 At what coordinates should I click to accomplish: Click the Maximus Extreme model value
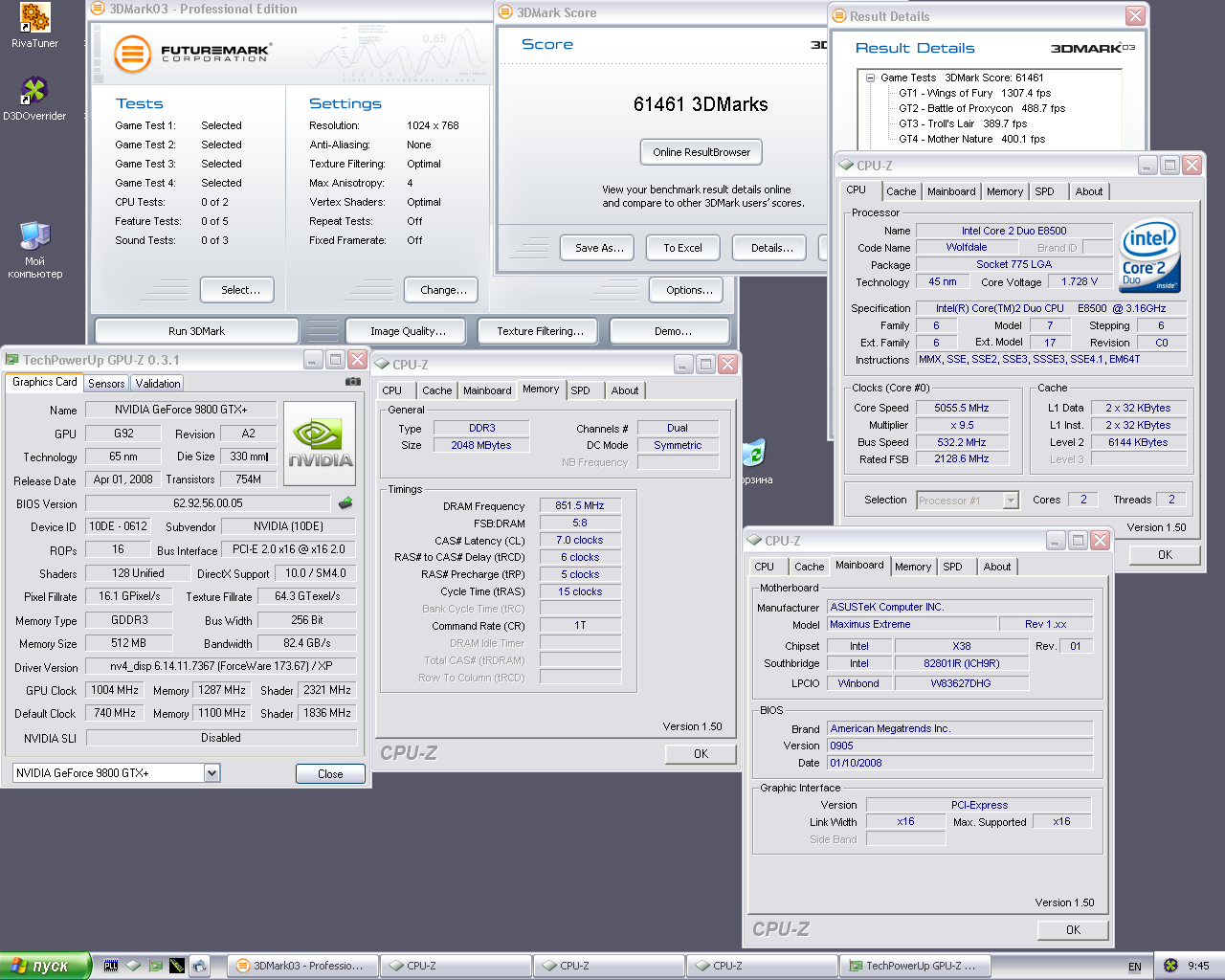pos(911,624)
